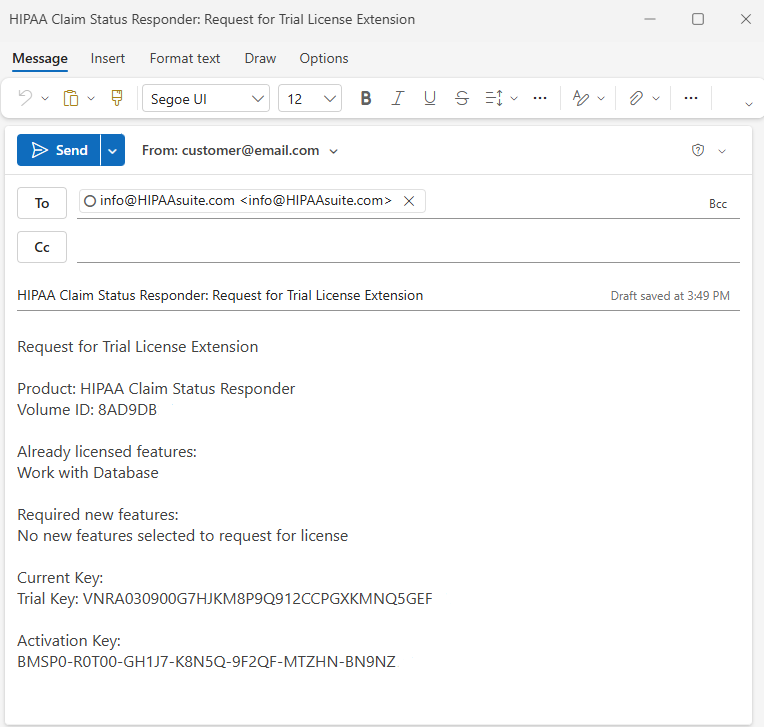Click the 'Required new features:' line
Image resolution: width=764 pixels, height=727 pixels.
tap(98, 515)
